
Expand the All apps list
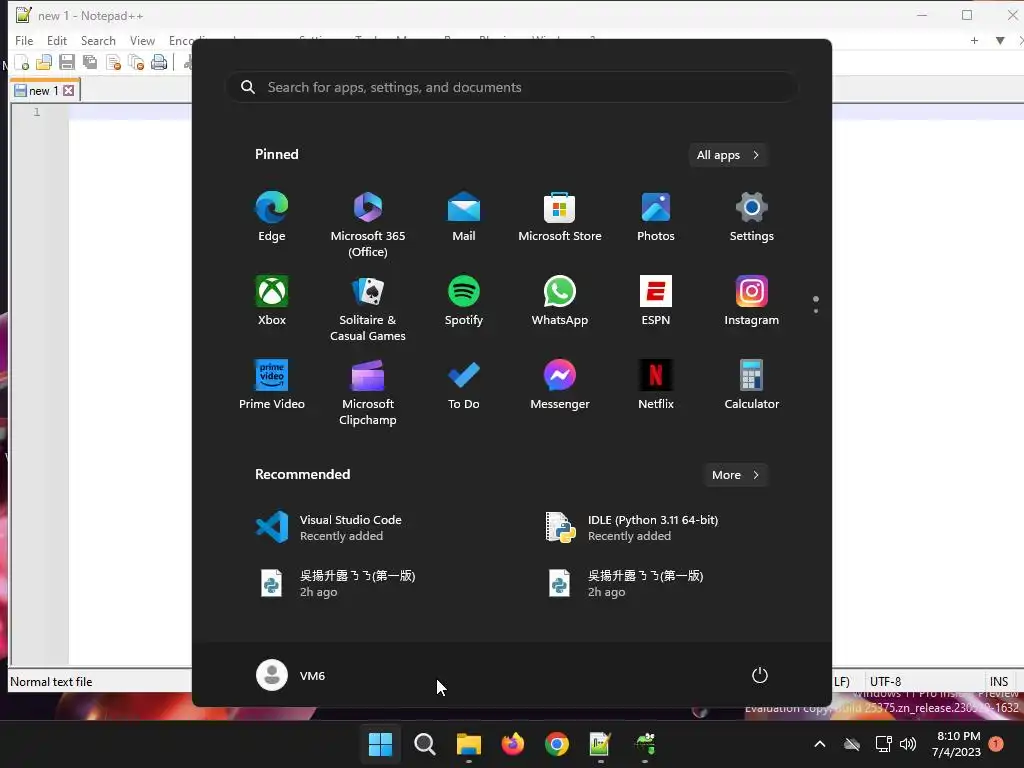pyautogui.click(x=728, y=155)
